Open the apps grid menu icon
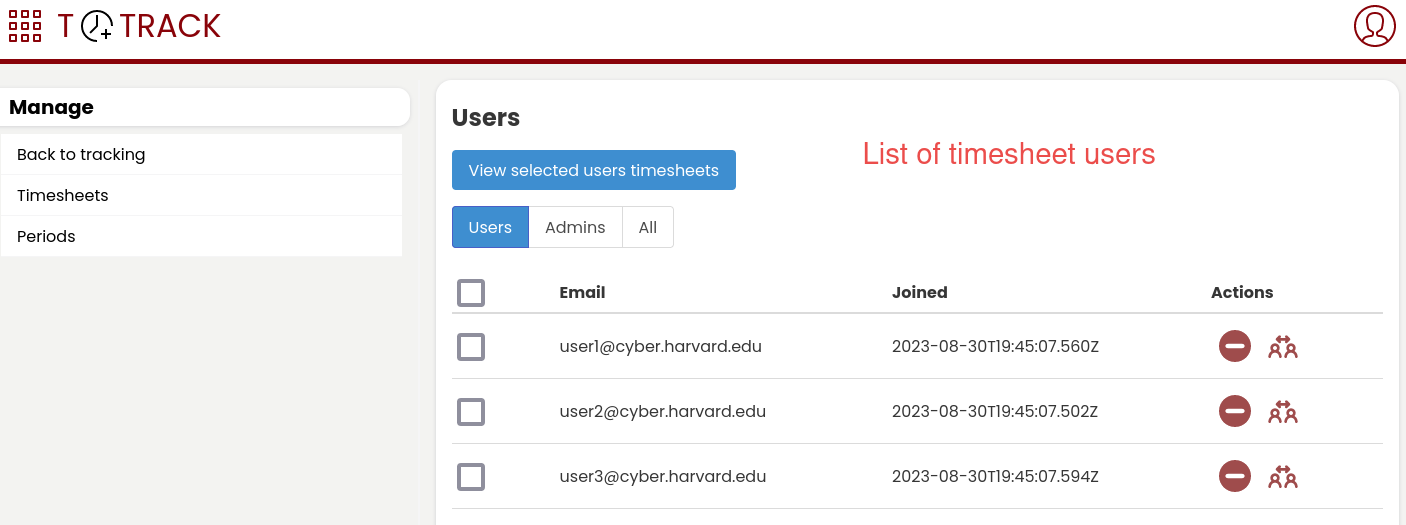This screenshot has height=525, width=1406. [25, 26]
